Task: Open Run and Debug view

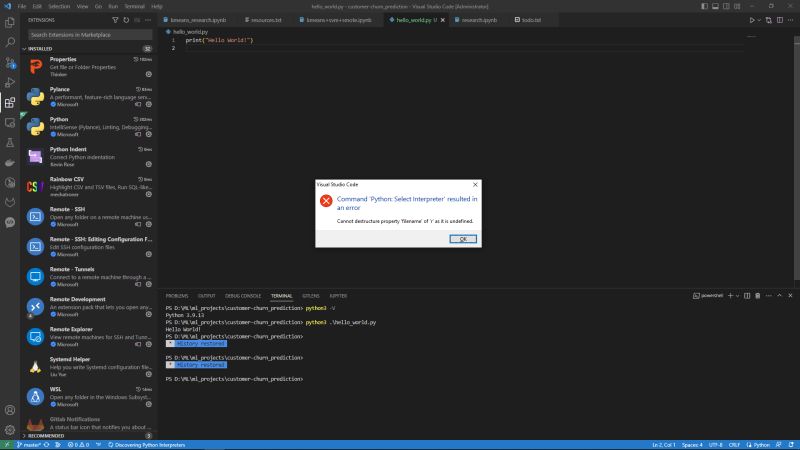Action: click(10, 83)
